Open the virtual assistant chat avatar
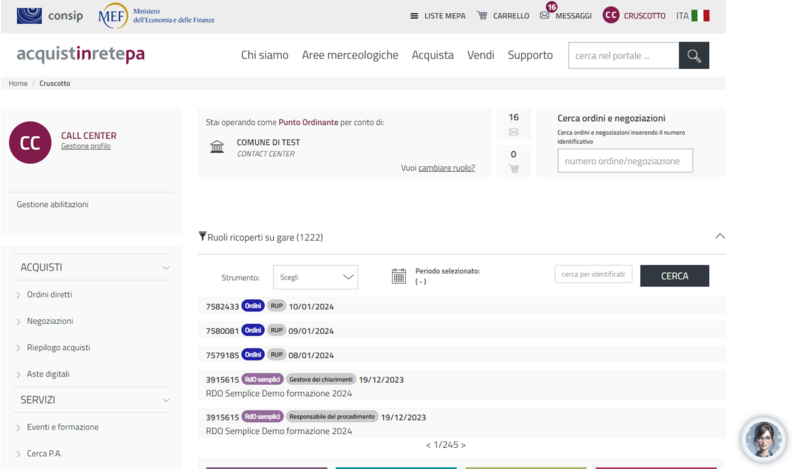This screenshot has height=469, width=800. click(x=762, y=439)
